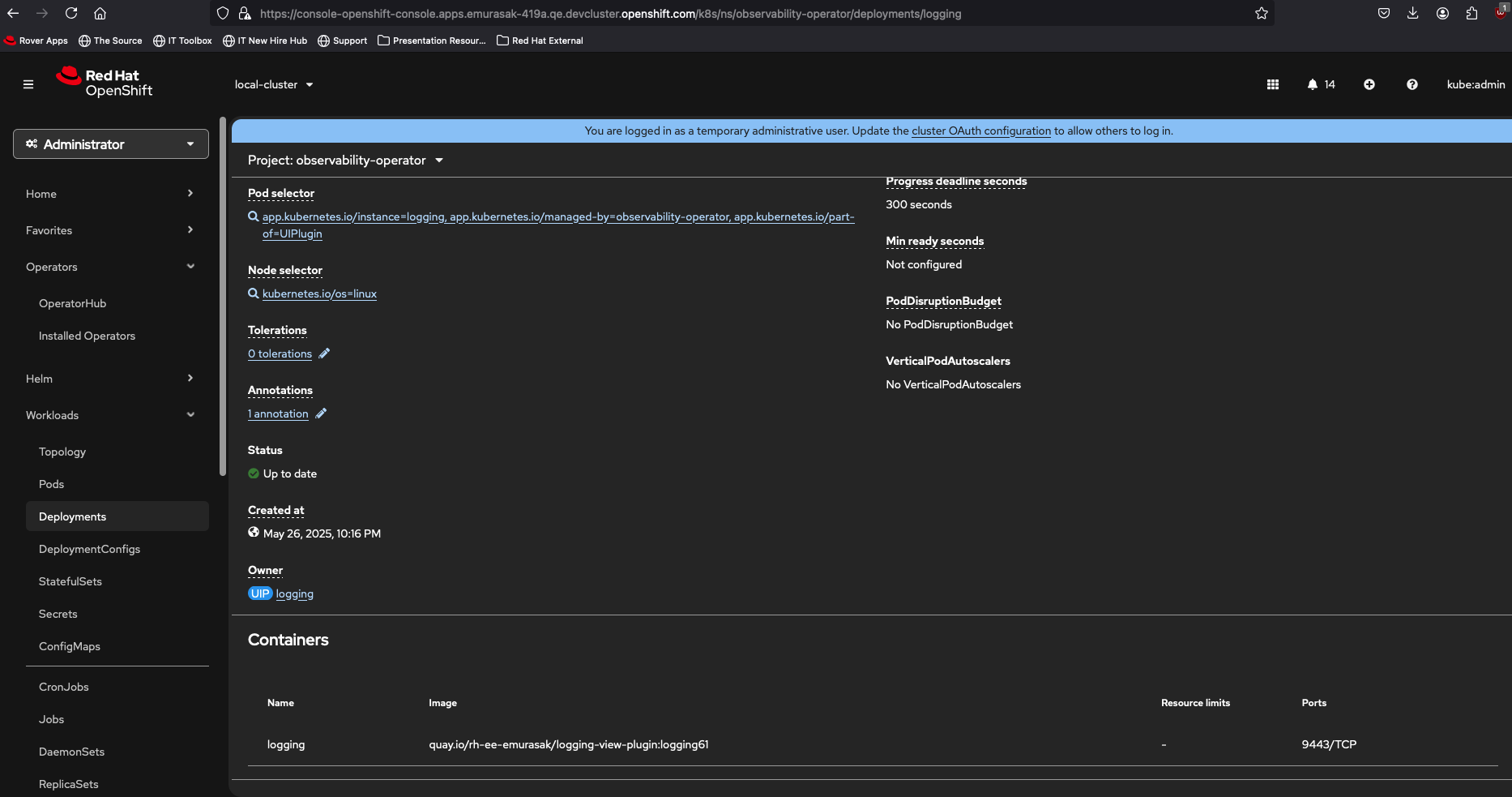Edit tolerations with the pencil icon

(x=324, y=354)
